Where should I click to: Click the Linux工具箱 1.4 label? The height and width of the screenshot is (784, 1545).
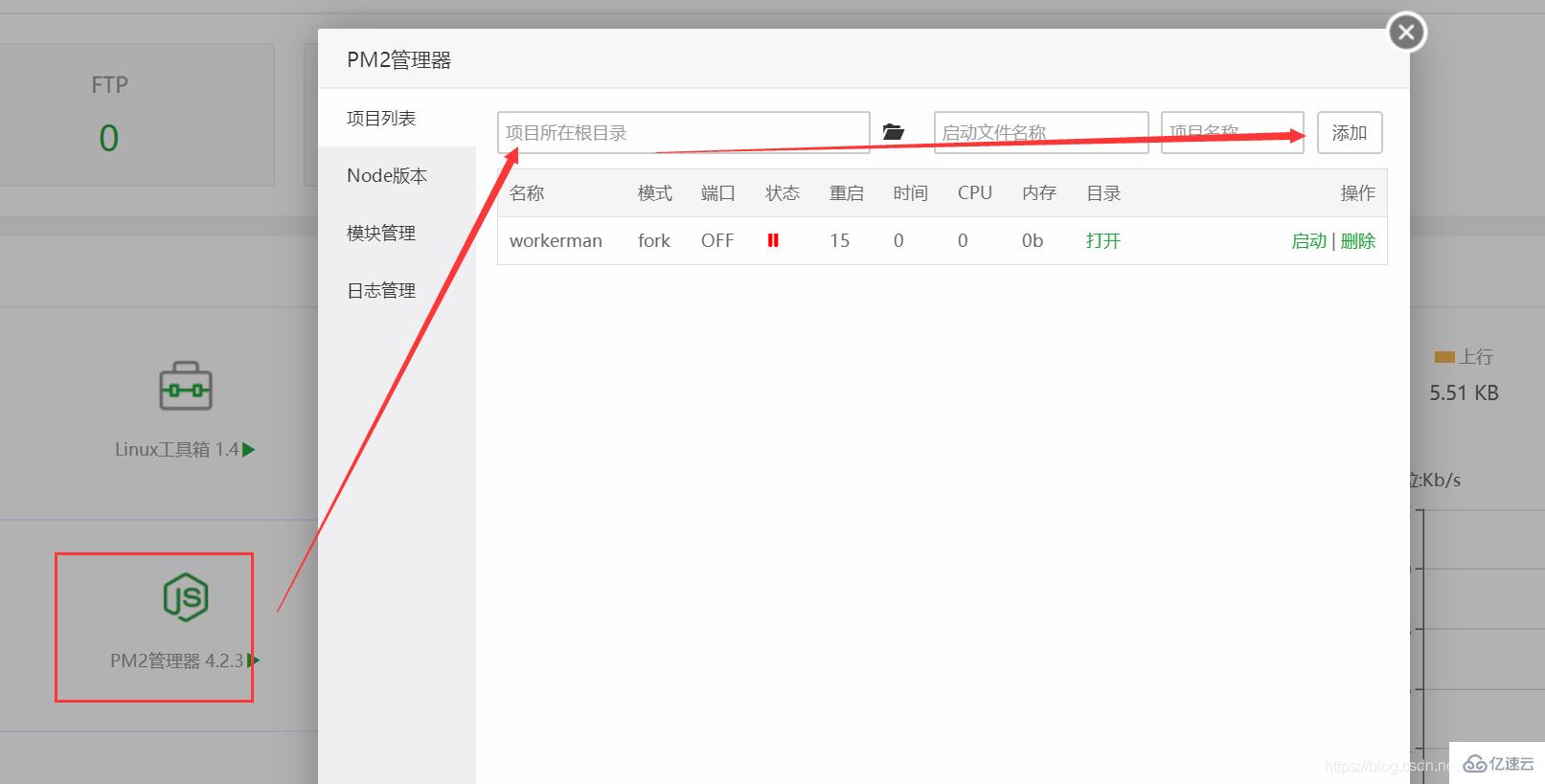pos(176,449)
